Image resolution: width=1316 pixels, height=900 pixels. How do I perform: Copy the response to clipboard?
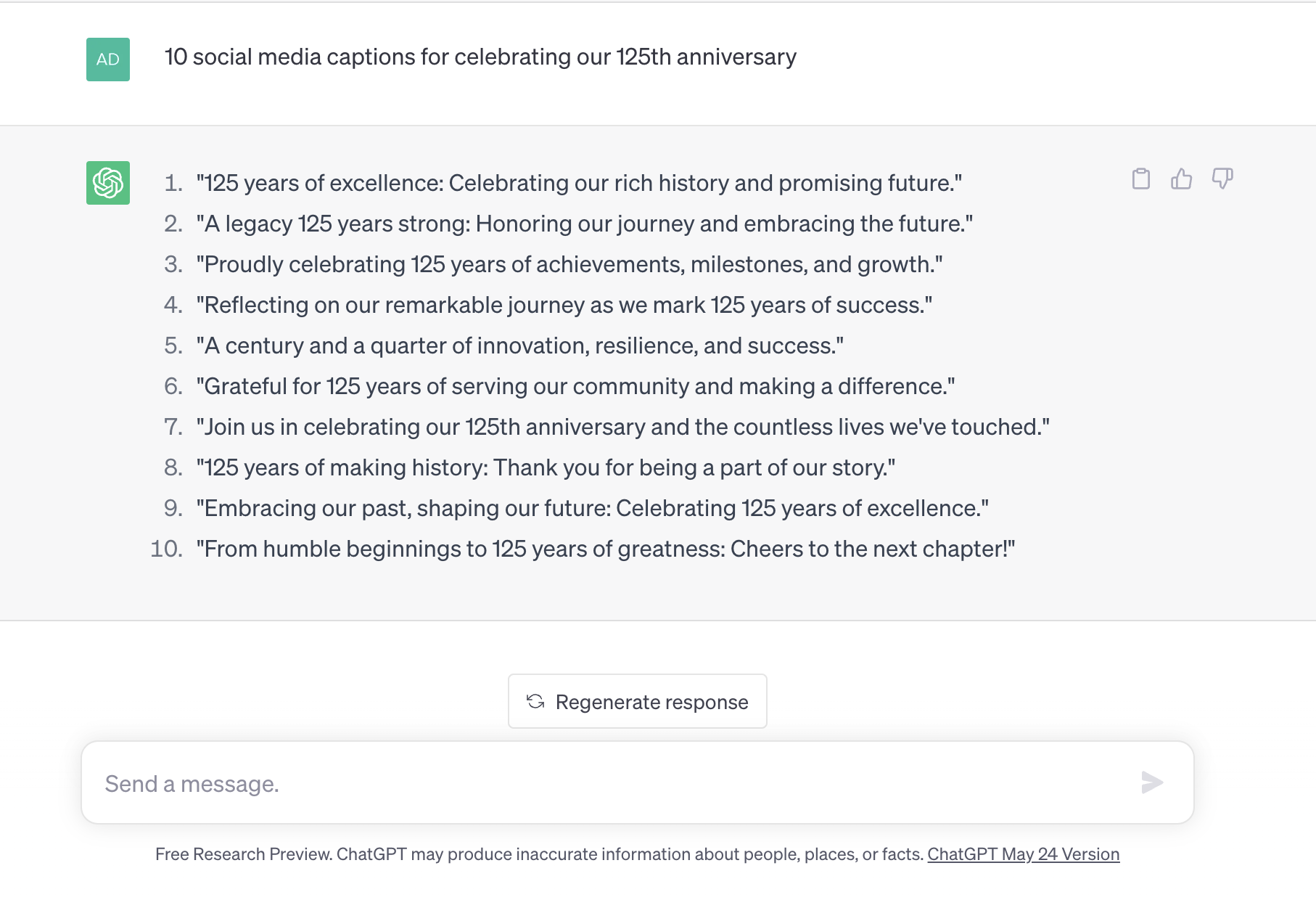[1141, 179]
